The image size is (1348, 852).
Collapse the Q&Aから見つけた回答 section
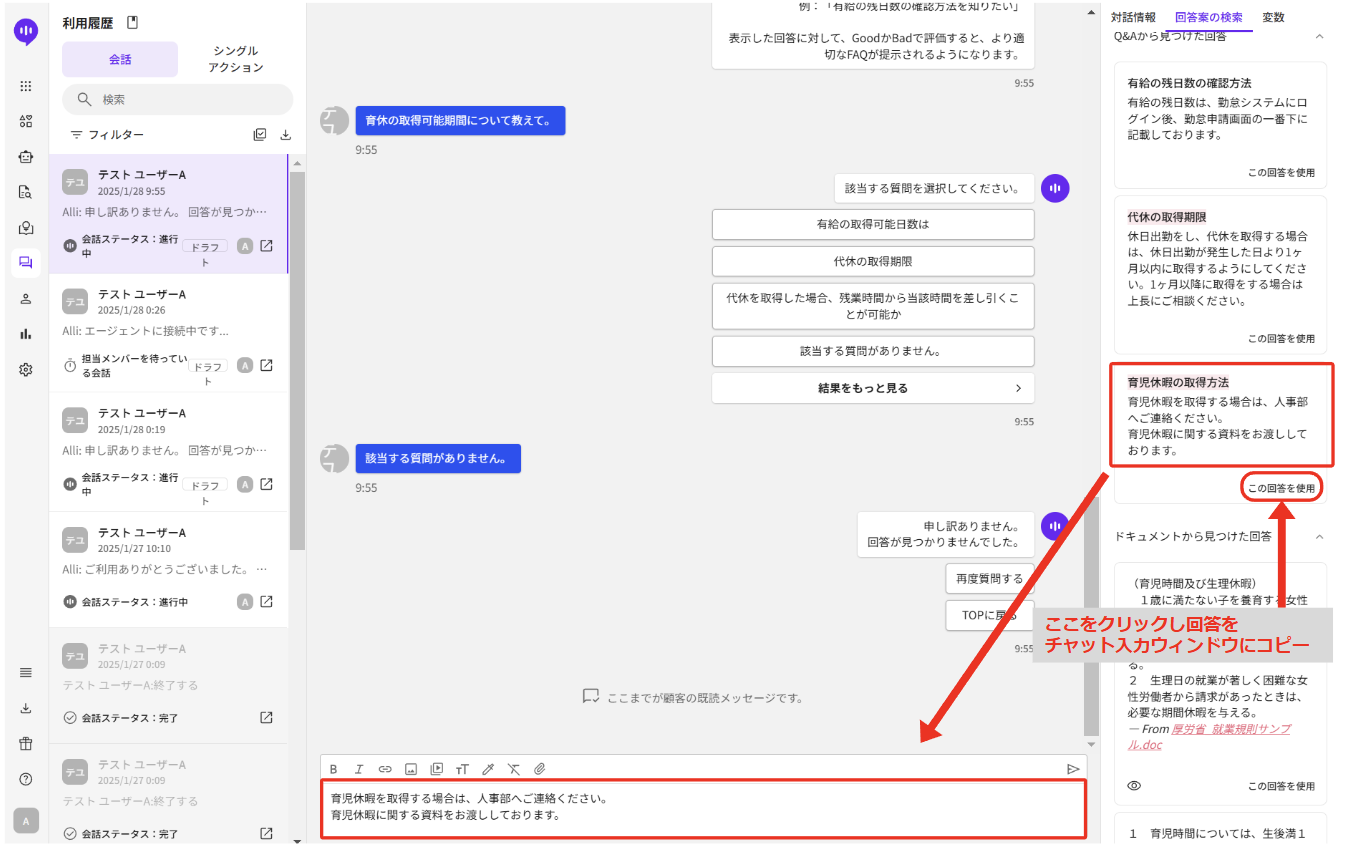tap(1319, 36)
